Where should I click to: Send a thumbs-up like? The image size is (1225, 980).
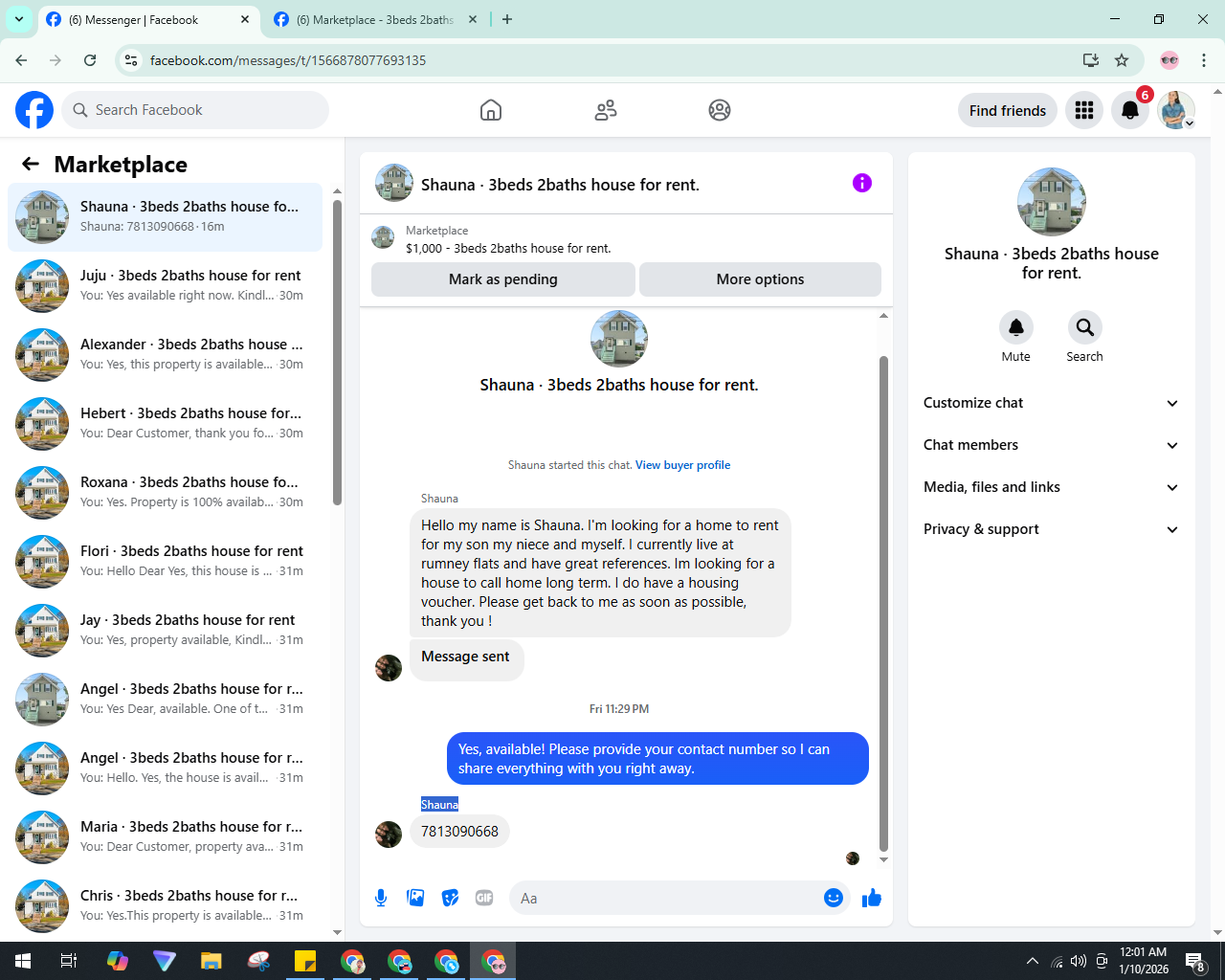pos(872,898)
